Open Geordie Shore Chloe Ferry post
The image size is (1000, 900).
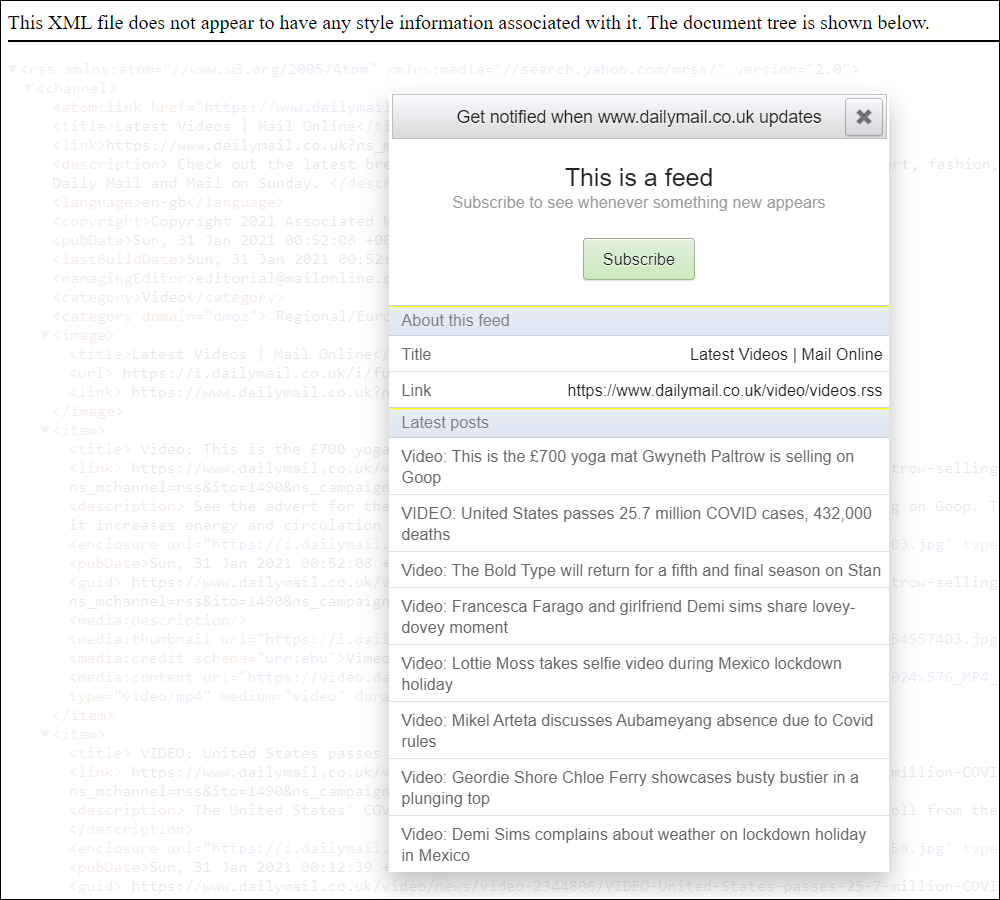[638, 788]
